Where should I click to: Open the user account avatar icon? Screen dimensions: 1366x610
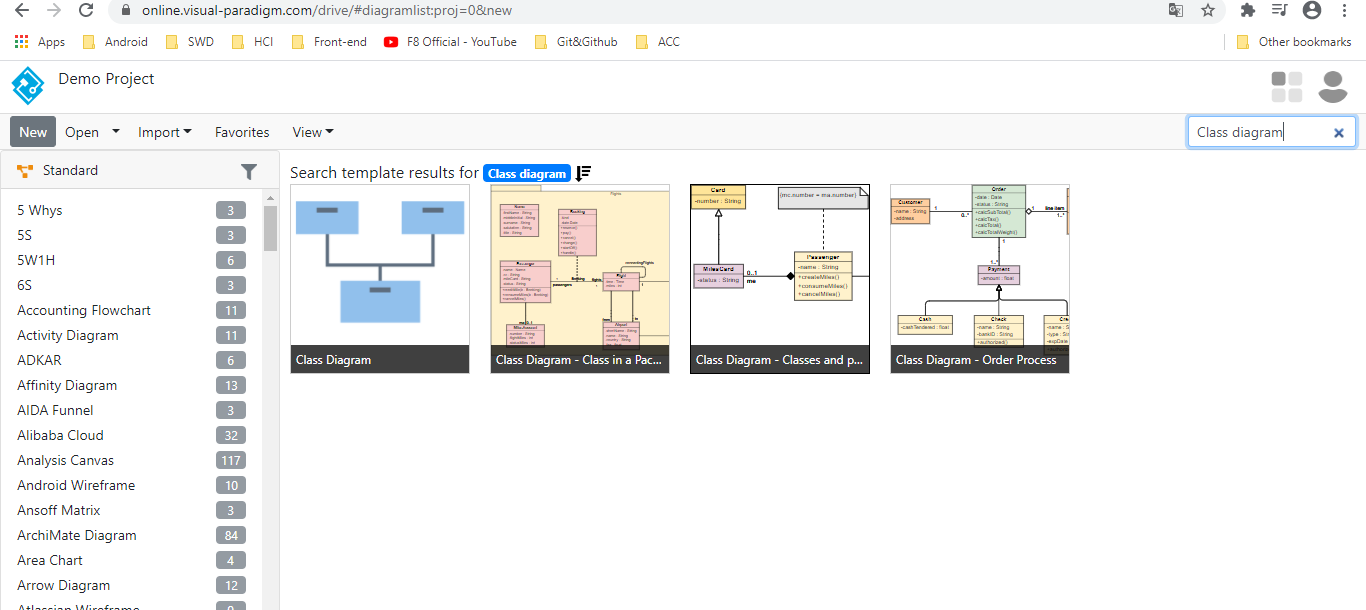1333,86
